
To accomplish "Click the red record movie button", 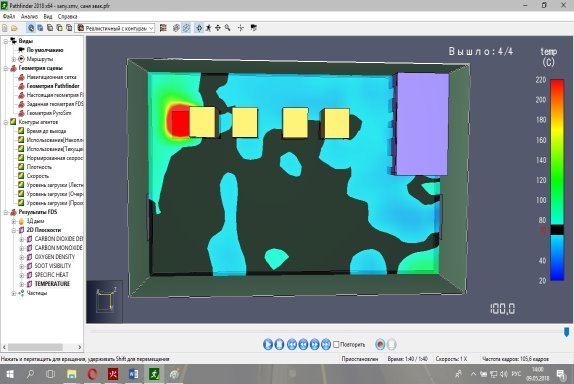I will [x=380, y=344].
